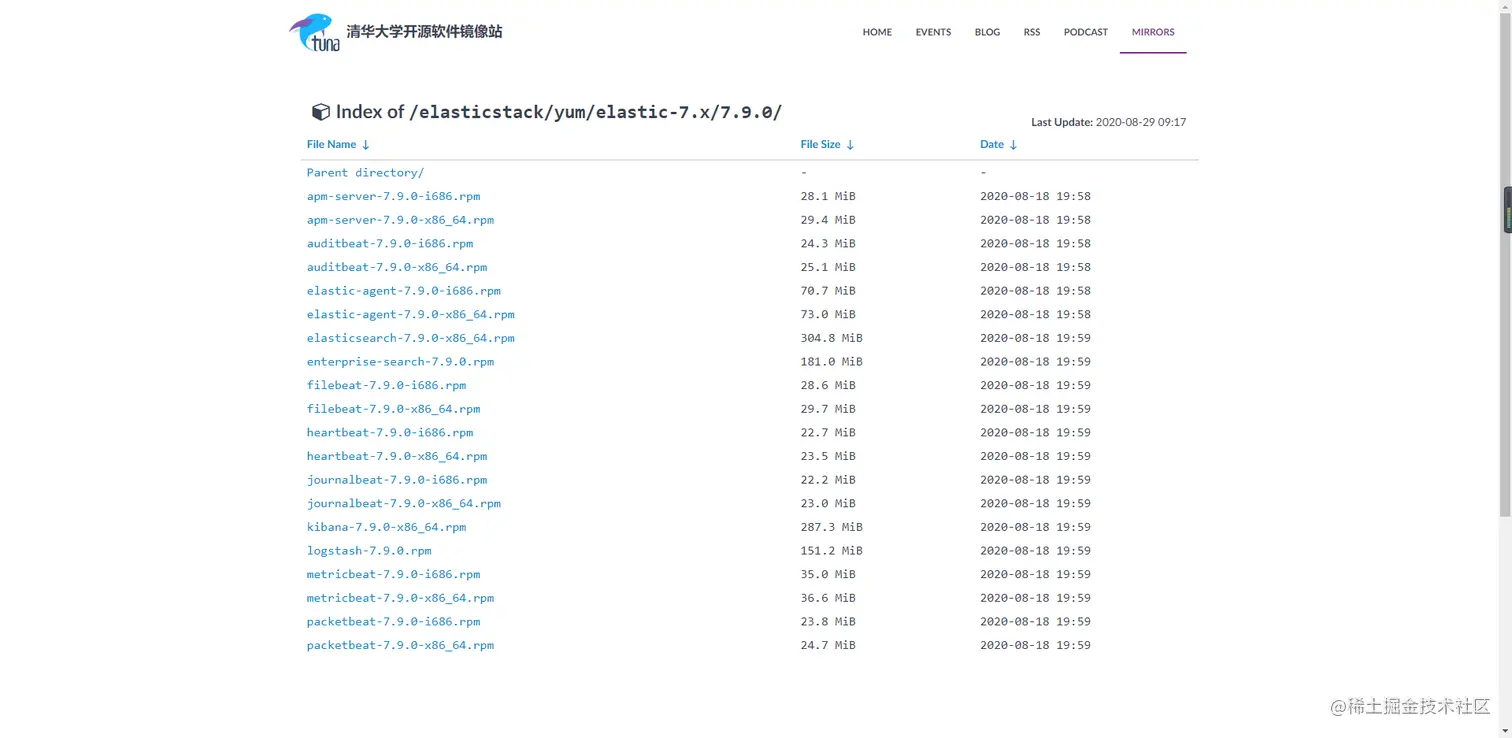Download elastic-agent-7.9.0-x86_64.rpm

[x=411, y=314]
